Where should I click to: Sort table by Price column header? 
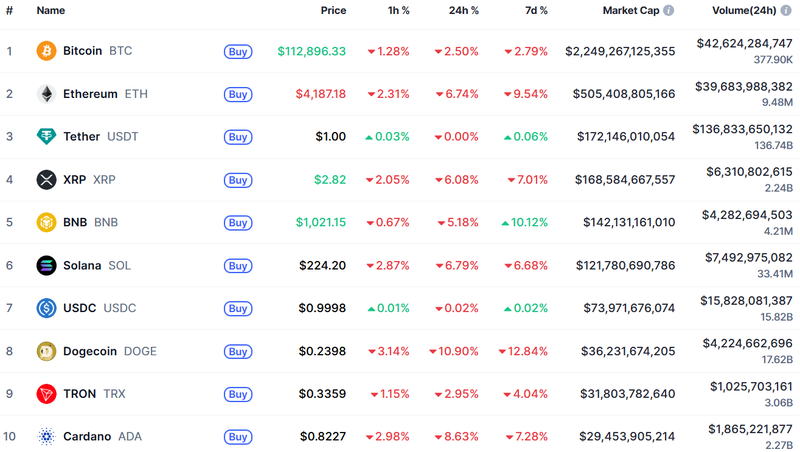(x=333, y=10)
